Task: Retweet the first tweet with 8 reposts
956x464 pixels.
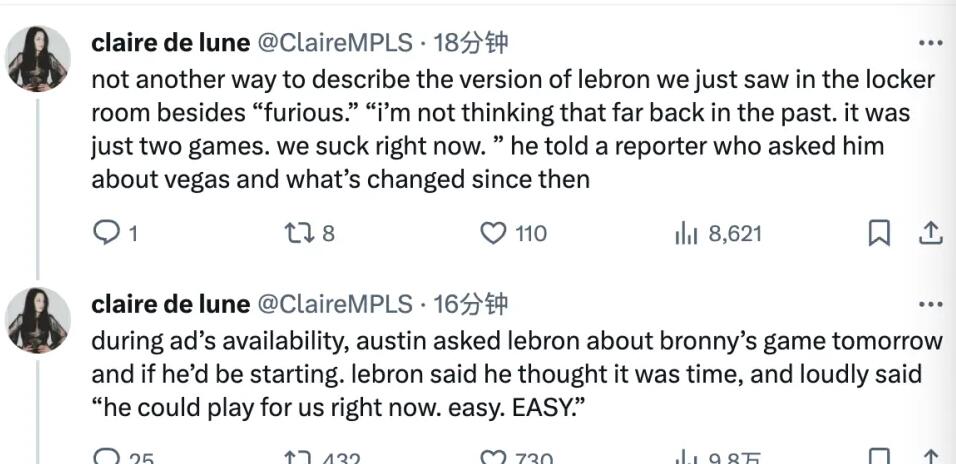Action: (299, 233)
